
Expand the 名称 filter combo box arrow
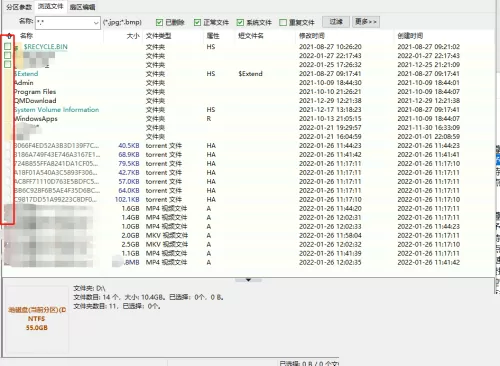96,23
